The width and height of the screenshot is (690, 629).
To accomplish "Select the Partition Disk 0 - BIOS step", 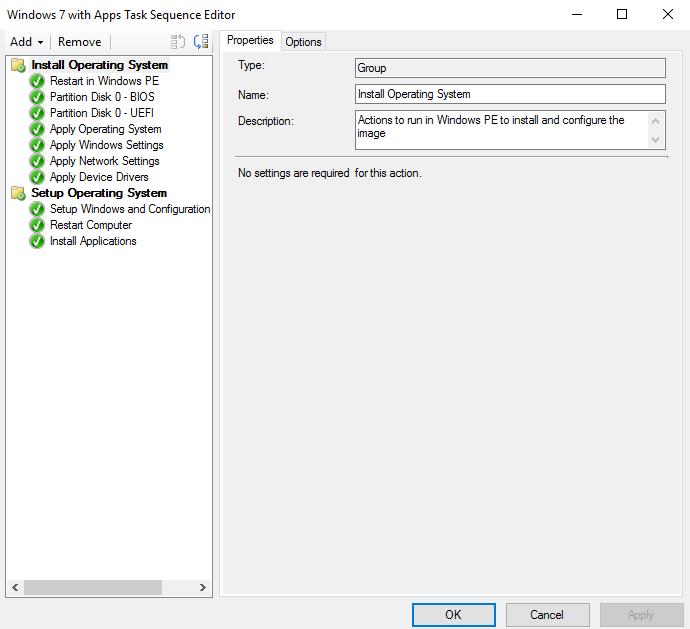I will click(x=102, y=97).
